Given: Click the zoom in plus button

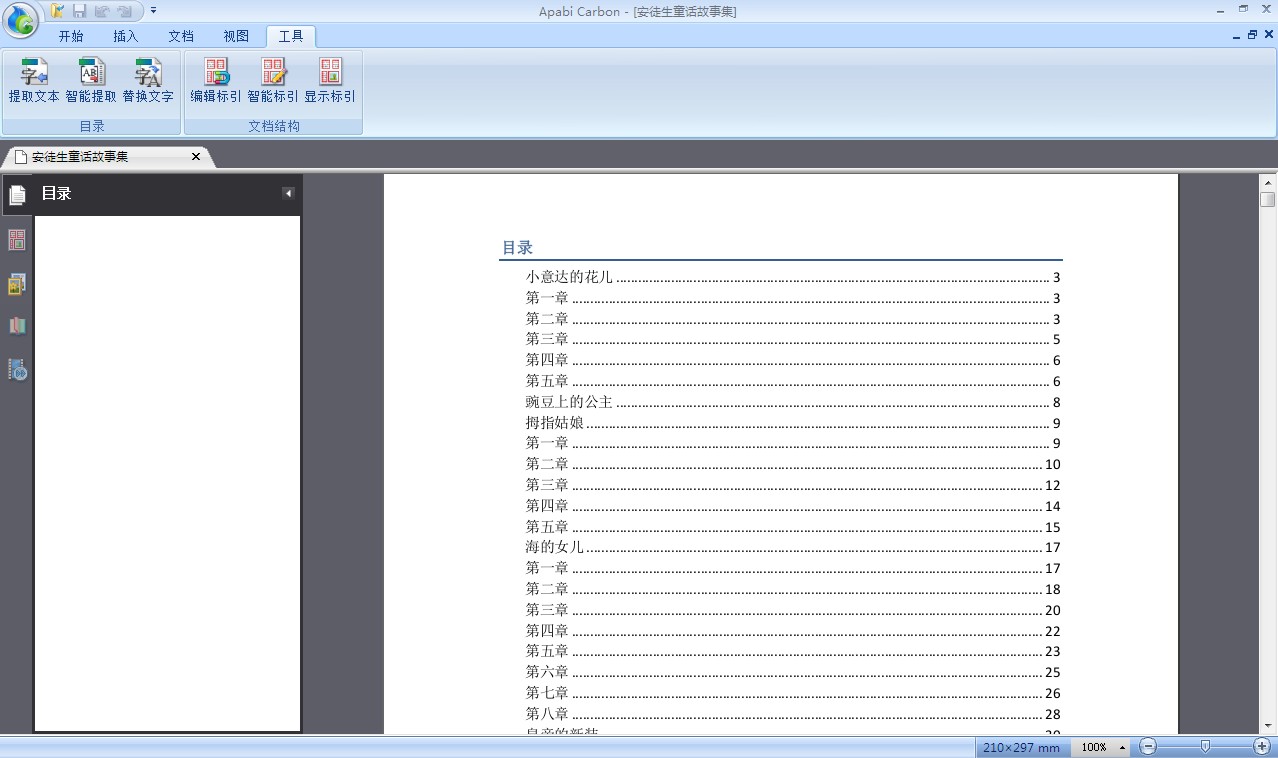Looking at the screenshot, I should (x=1262, y=747).
